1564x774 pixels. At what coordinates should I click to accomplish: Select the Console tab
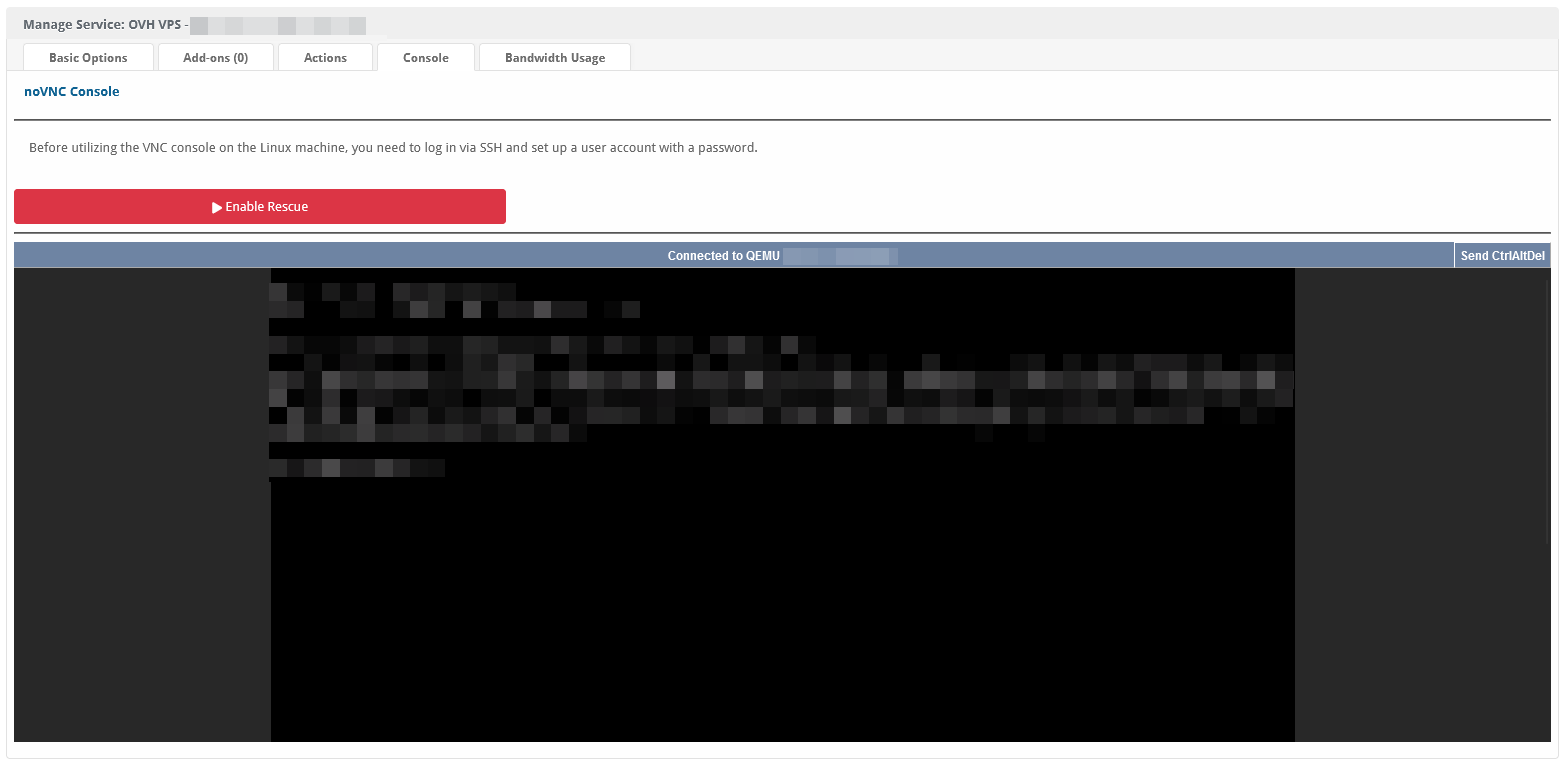point(425,57)
